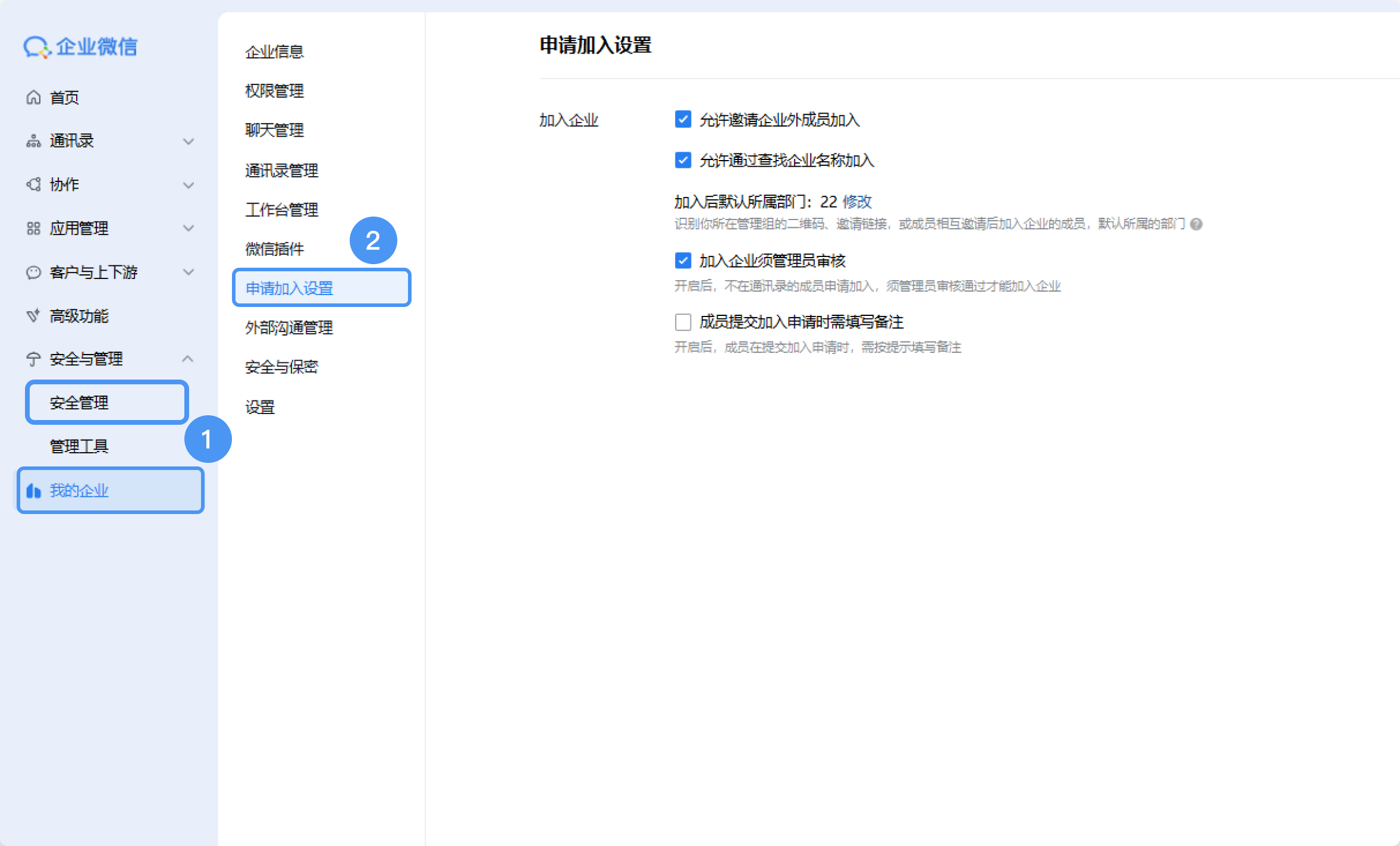Click the 修改 link for default department
Image resolution: width=1400 pixels, height=846 pixels.
click(x=857, y=202)
